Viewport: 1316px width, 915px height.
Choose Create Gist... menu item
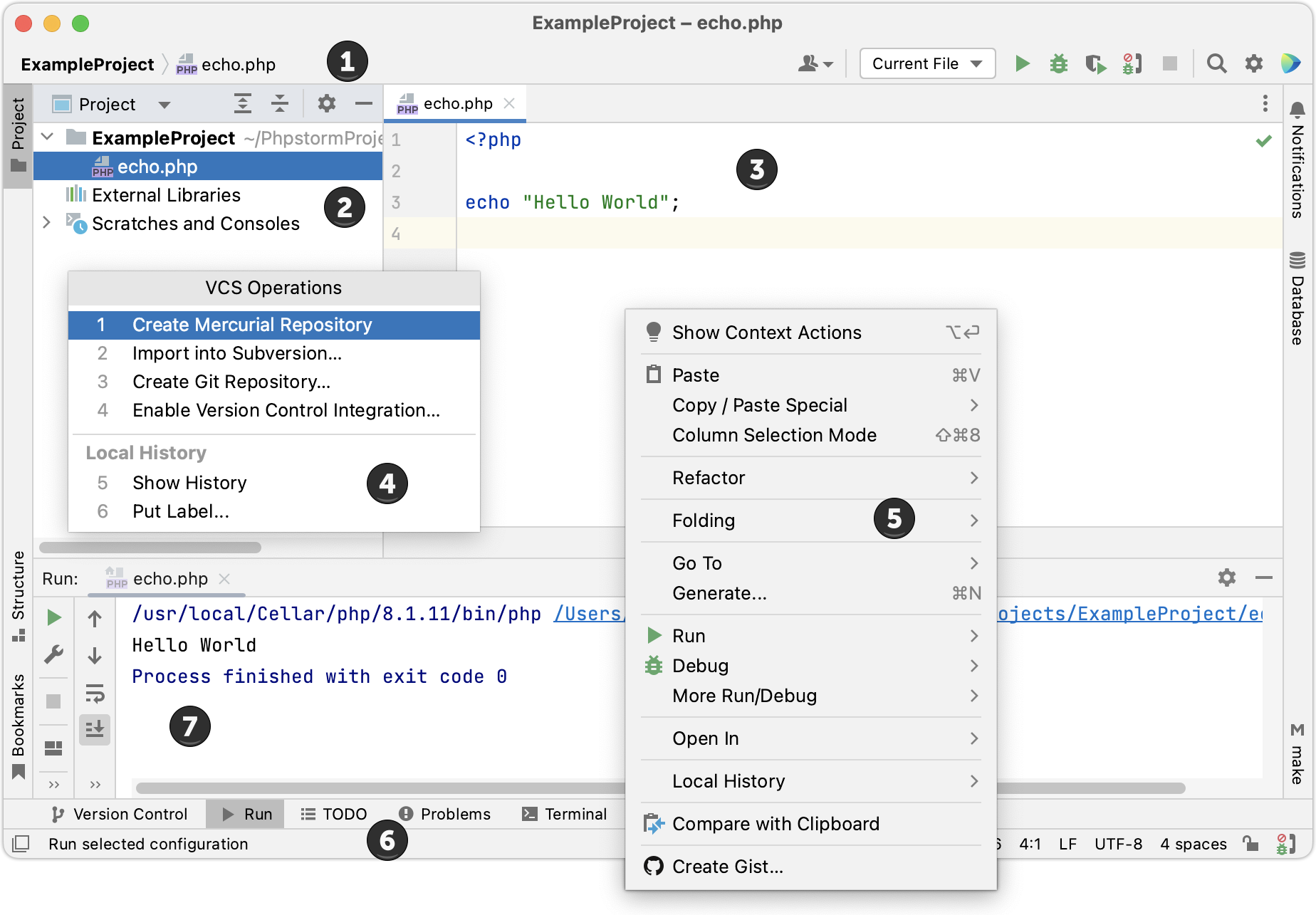[810, 867]
